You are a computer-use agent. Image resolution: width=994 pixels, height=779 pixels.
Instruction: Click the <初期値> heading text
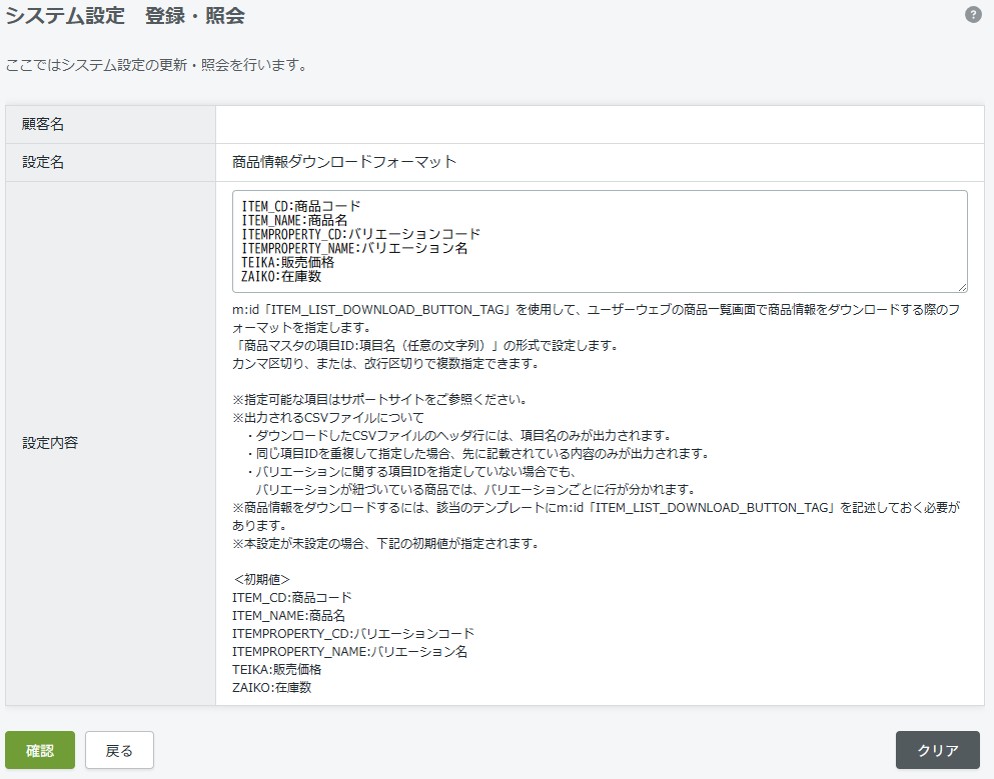(262, 579)
